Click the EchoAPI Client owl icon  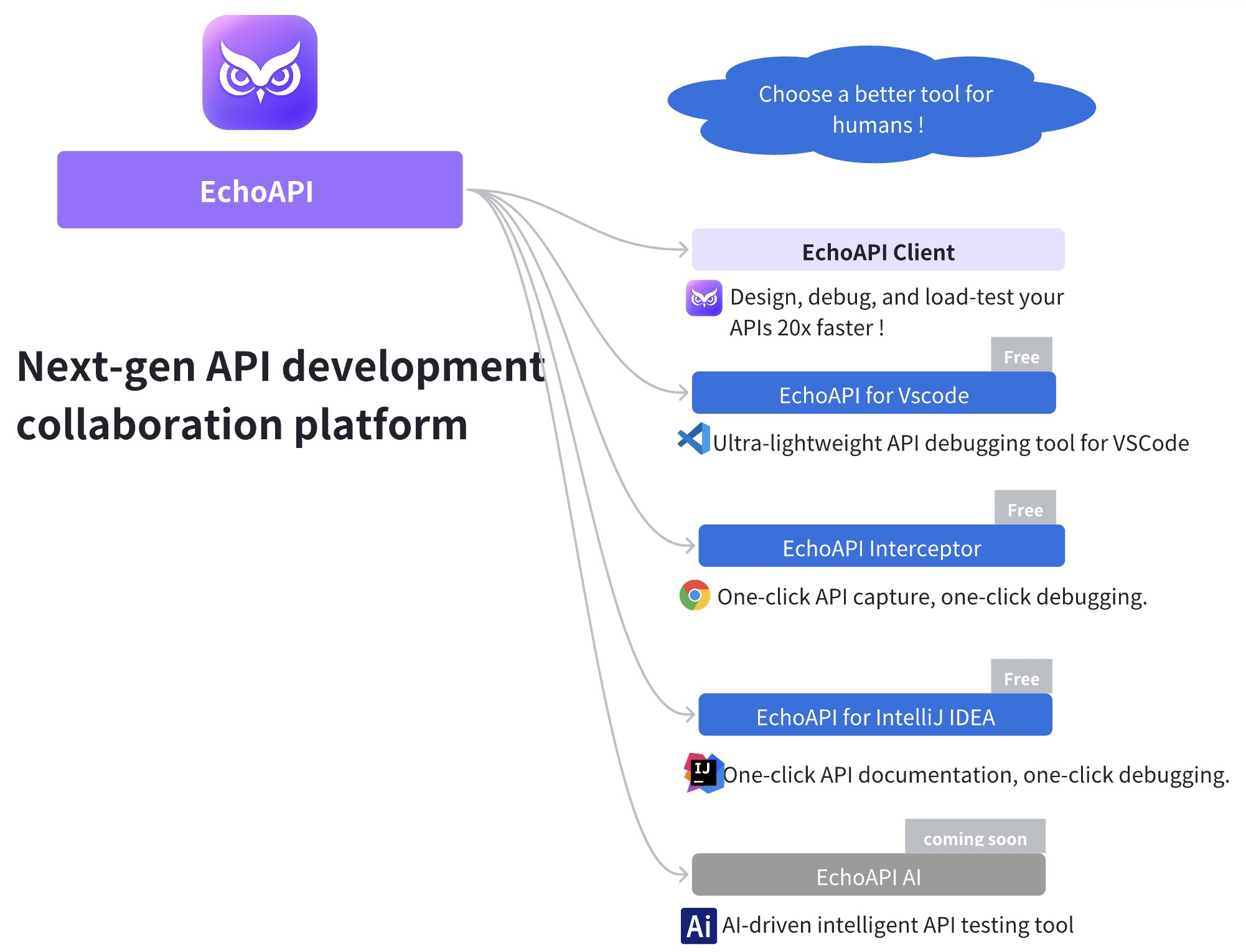click(671, 295)
